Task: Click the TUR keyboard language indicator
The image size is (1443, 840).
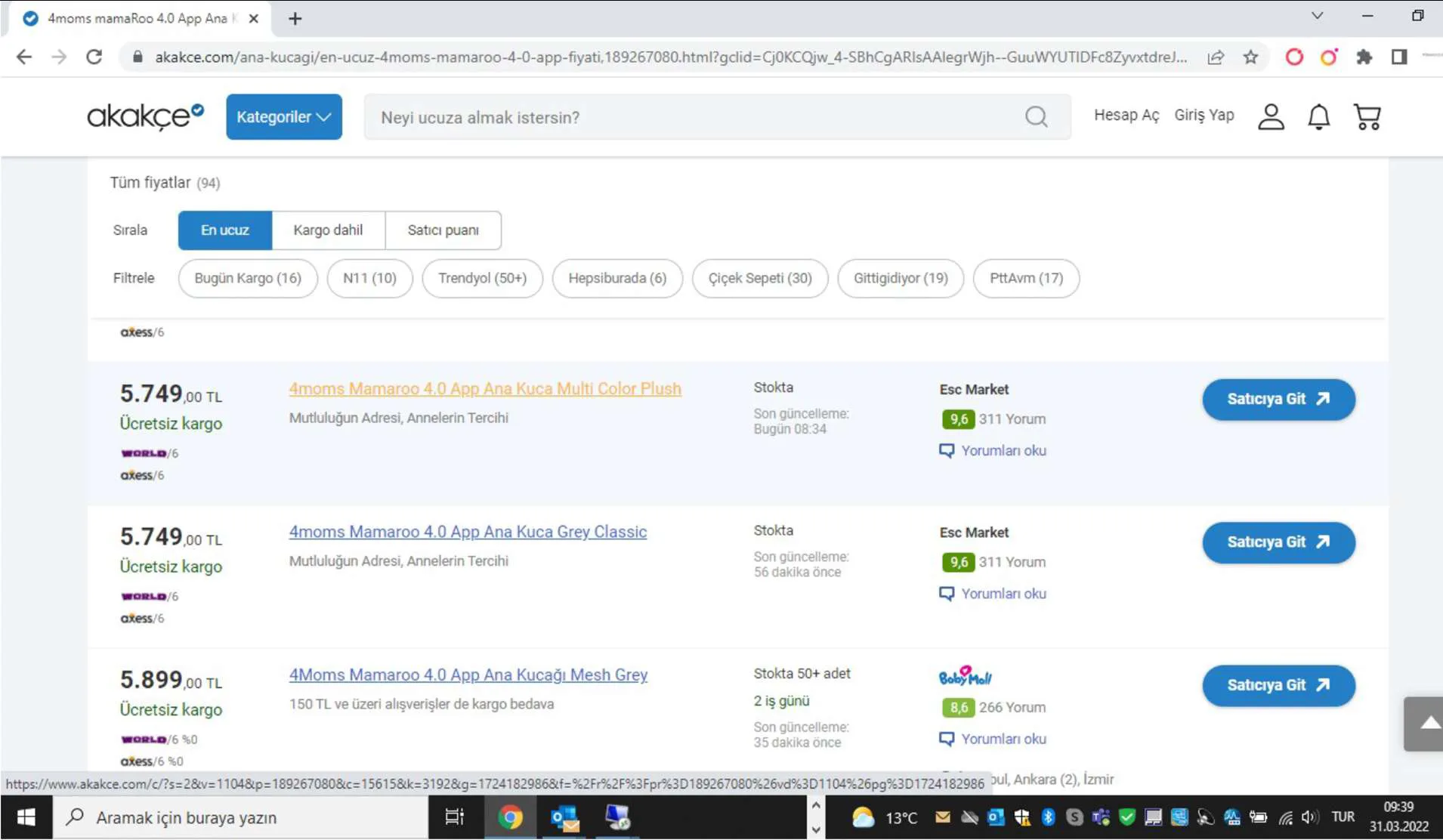Action: pyautogui.click(x=1343, y=817)
